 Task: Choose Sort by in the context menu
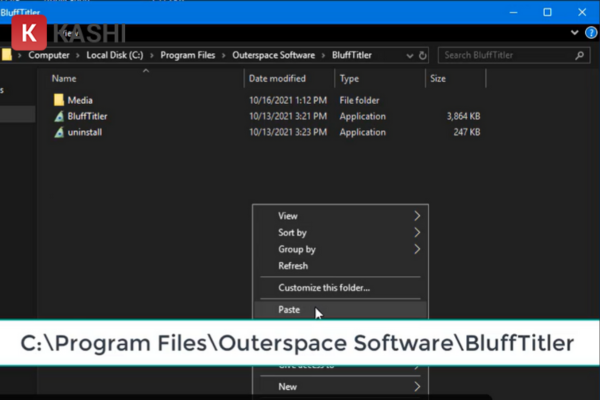[340, 232]
